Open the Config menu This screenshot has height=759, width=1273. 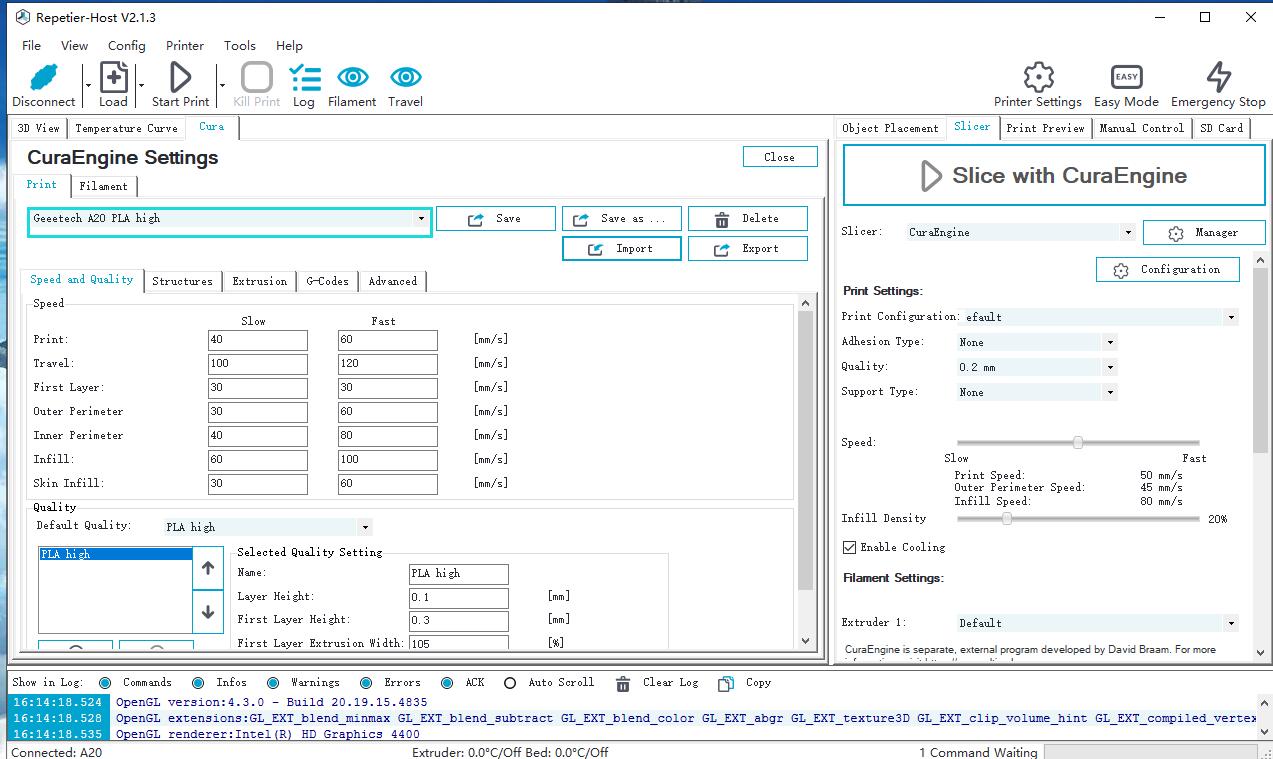point(127,45)
